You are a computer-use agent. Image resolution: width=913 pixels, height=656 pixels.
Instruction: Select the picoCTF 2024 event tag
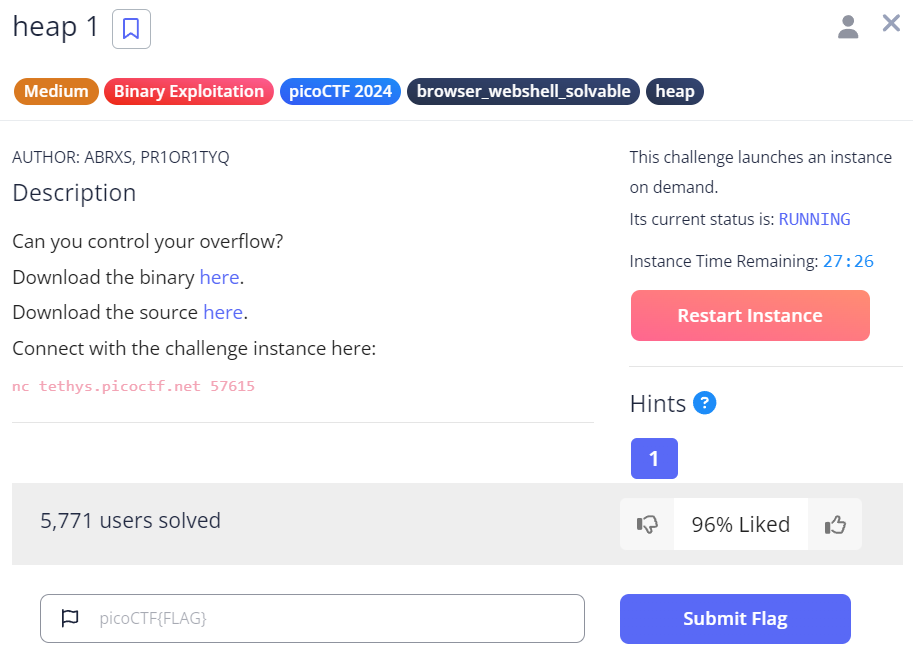pos(340,91)
